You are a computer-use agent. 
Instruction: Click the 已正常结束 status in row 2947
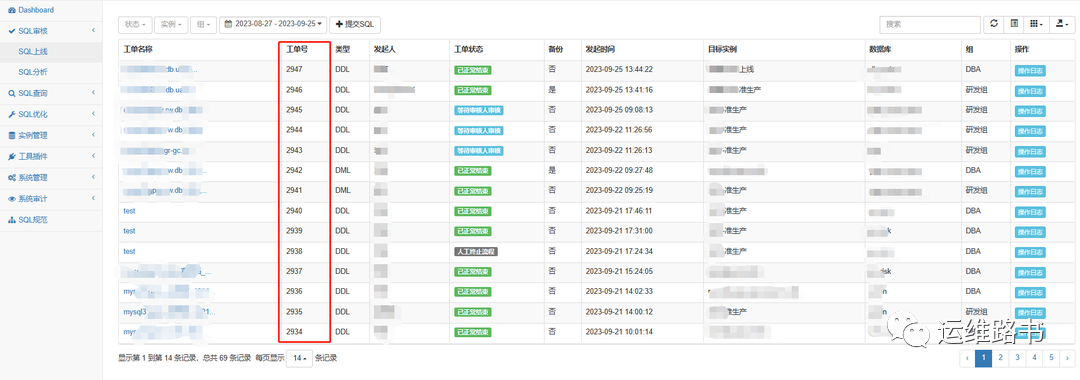472,70
